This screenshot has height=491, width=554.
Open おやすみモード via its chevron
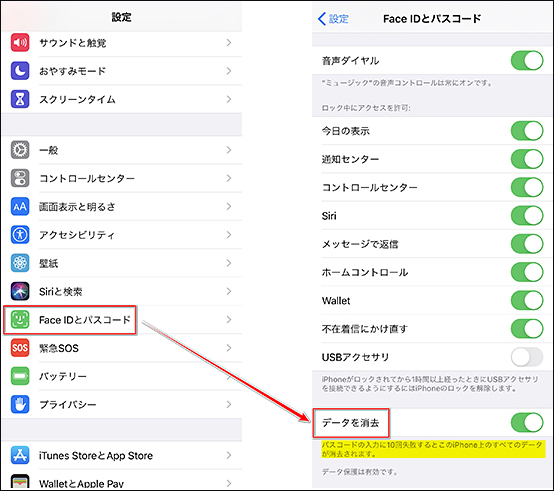coord(229,71)
